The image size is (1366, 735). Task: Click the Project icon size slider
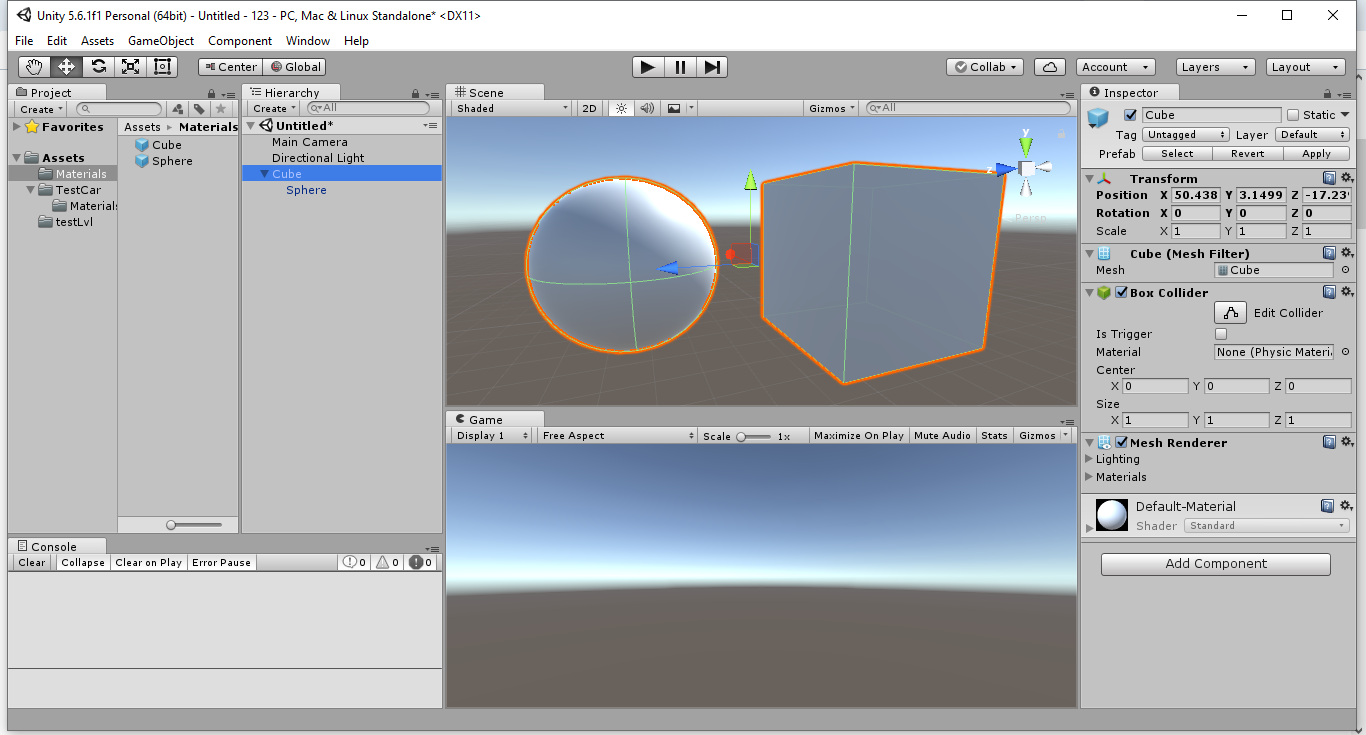click(195, 525)
